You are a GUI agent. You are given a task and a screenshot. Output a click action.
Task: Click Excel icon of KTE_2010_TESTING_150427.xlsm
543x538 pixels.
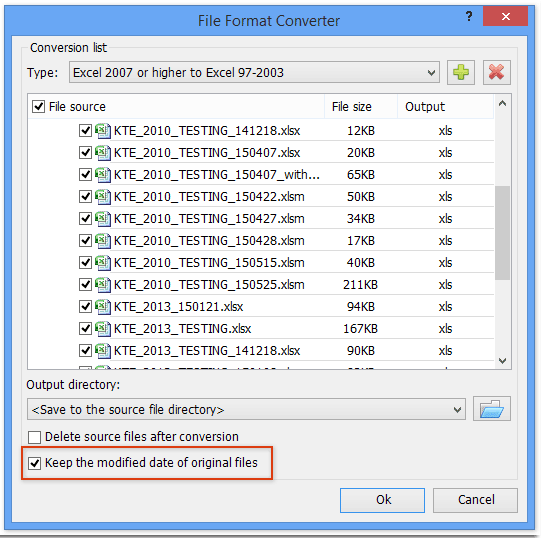103,219
